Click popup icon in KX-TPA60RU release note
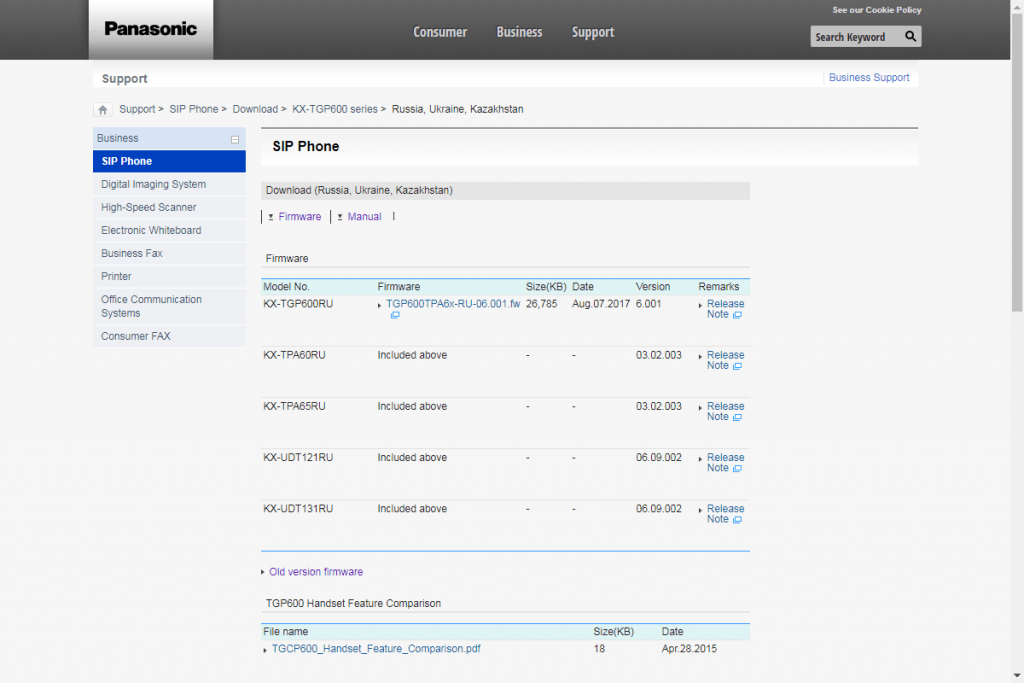The height and width of the screenshot is (683, 1024). tap(737, 366)
